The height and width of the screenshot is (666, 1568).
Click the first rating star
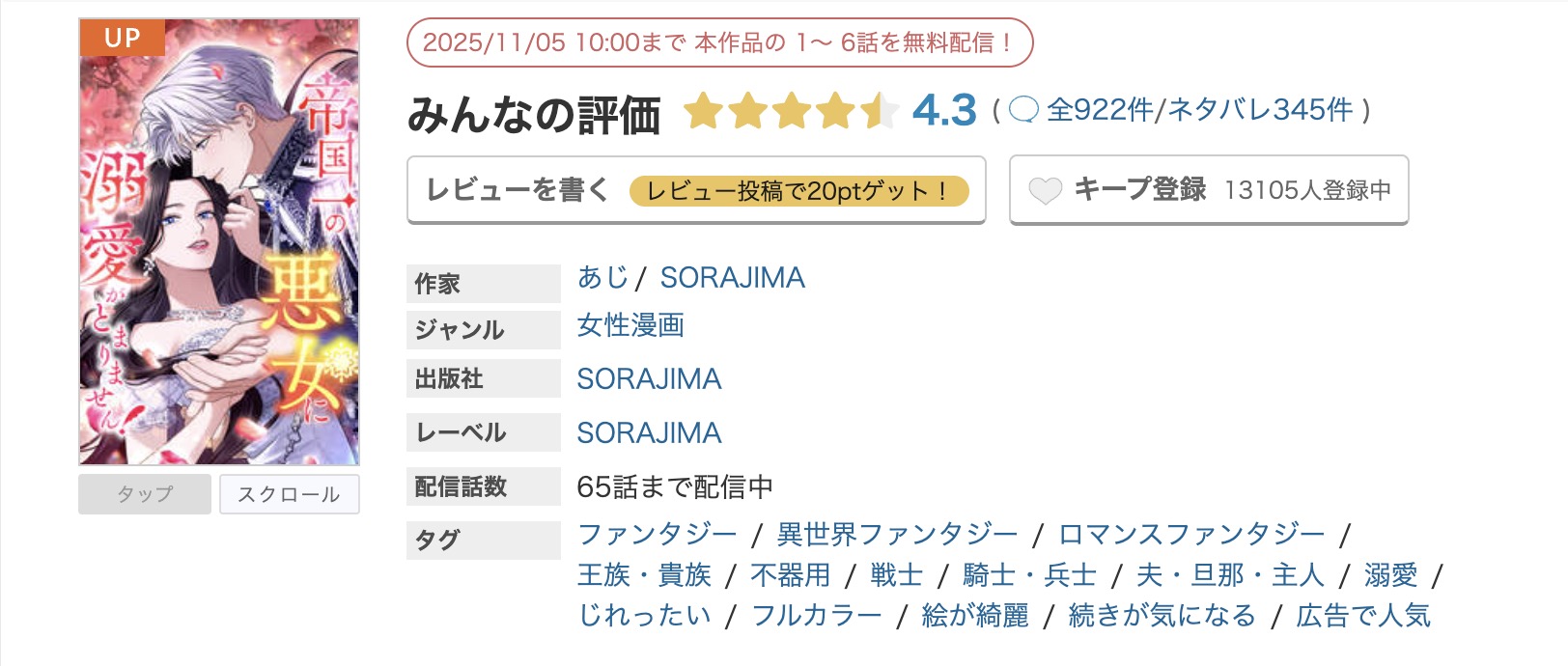coord(704,111)
